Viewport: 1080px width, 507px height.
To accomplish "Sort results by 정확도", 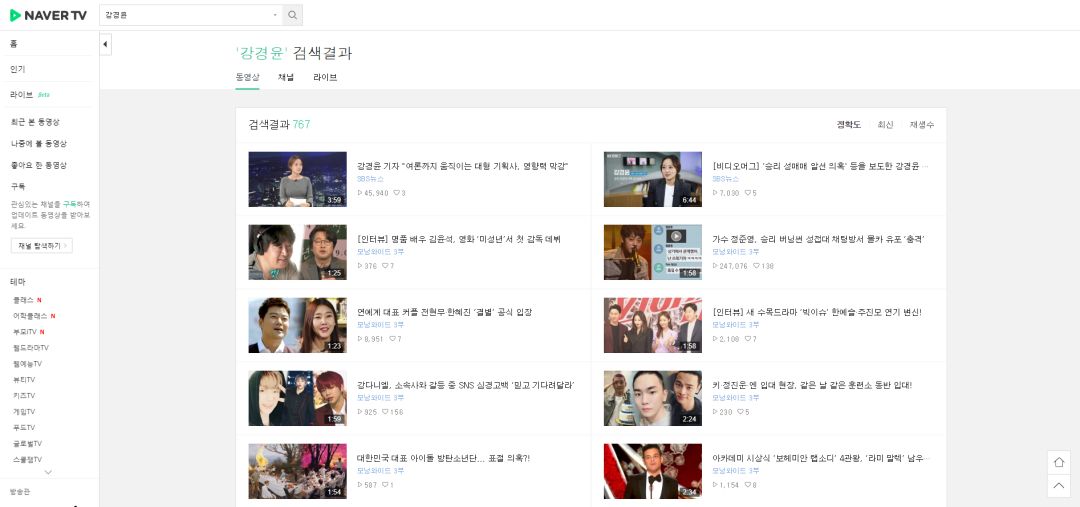I will click(849, 125).
